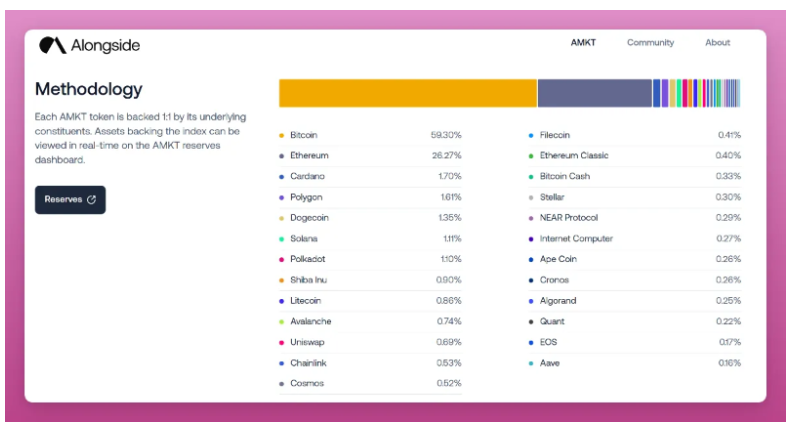Click Polygon's 1.61% value
Image resolution: width=790 pixels, height=428 pixels.
tap(451, 197)
